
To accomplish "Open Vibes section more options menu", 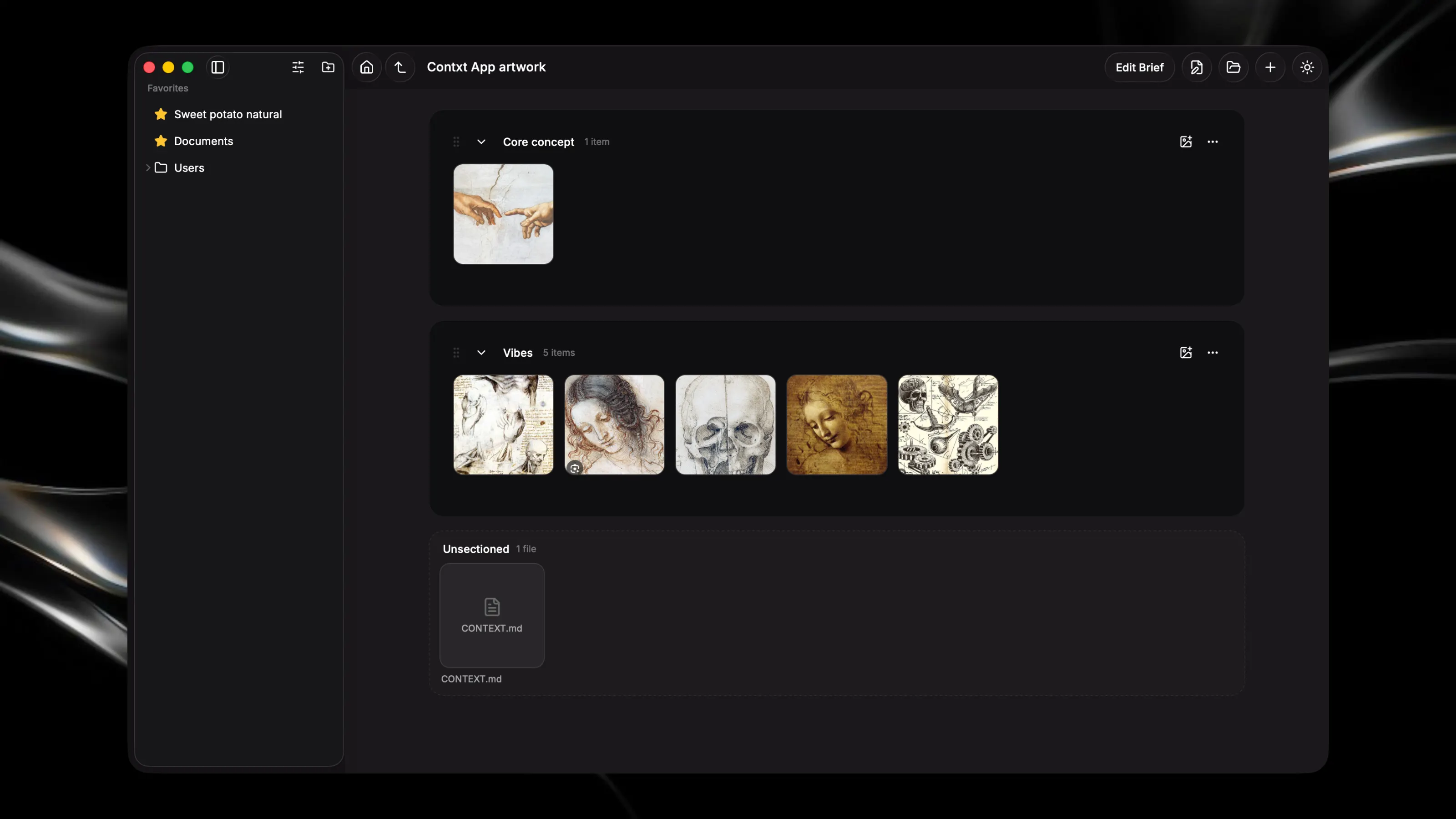I will [1213, 353].
